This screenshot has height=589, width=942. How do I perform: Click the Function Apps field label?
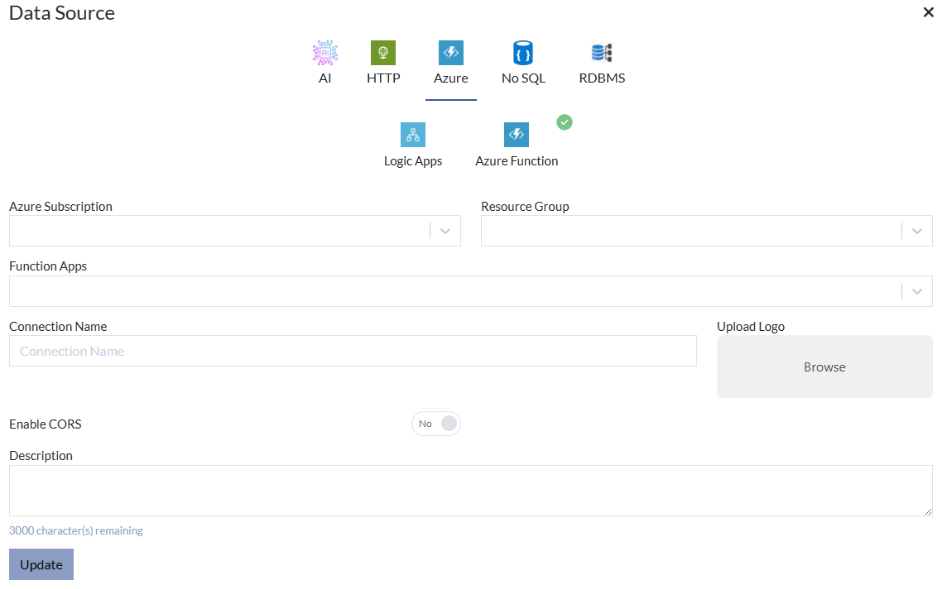pos(47,266)
